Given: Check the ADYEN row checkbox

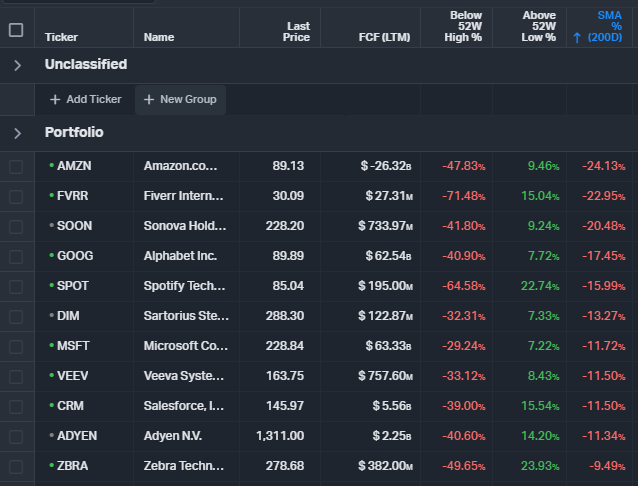Looking at the screenshot, I should 16,437.
